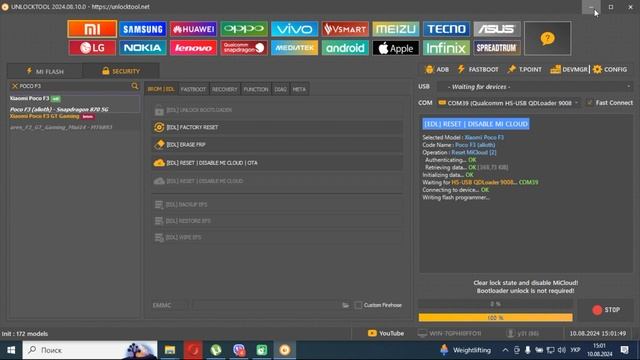
Task: Enable the Custom Firehose checkbox
Action: (x=358, y=305)
